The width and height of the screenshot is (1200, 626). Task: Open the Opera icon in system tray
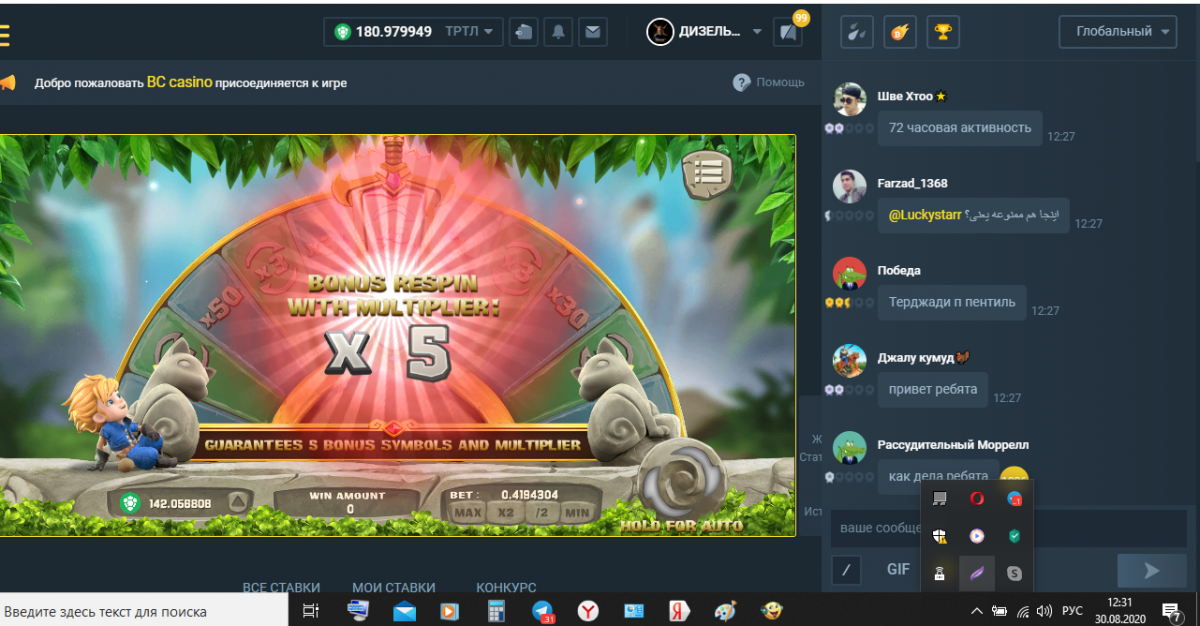[x=977, y=498]
